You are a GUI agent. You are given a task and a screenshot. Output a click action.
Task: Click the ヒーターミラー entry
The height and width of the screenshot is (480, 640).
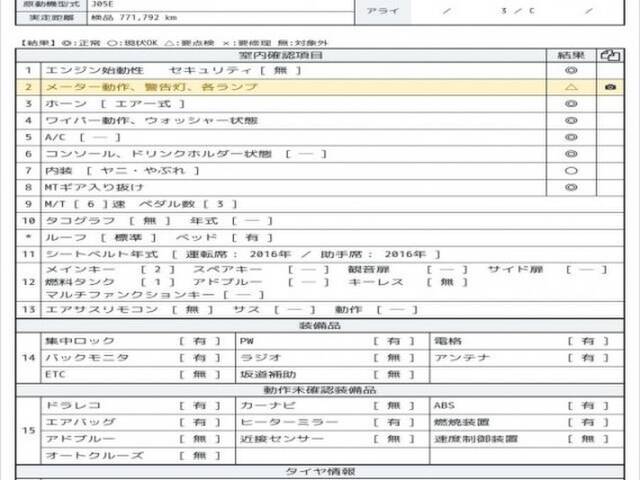pos(333,422)
